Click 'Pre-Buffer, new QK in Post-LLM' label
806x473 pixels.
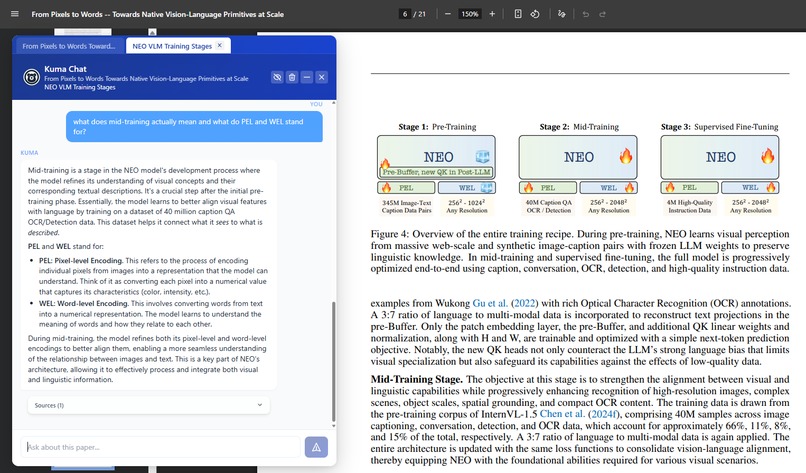tap(436, 172)
